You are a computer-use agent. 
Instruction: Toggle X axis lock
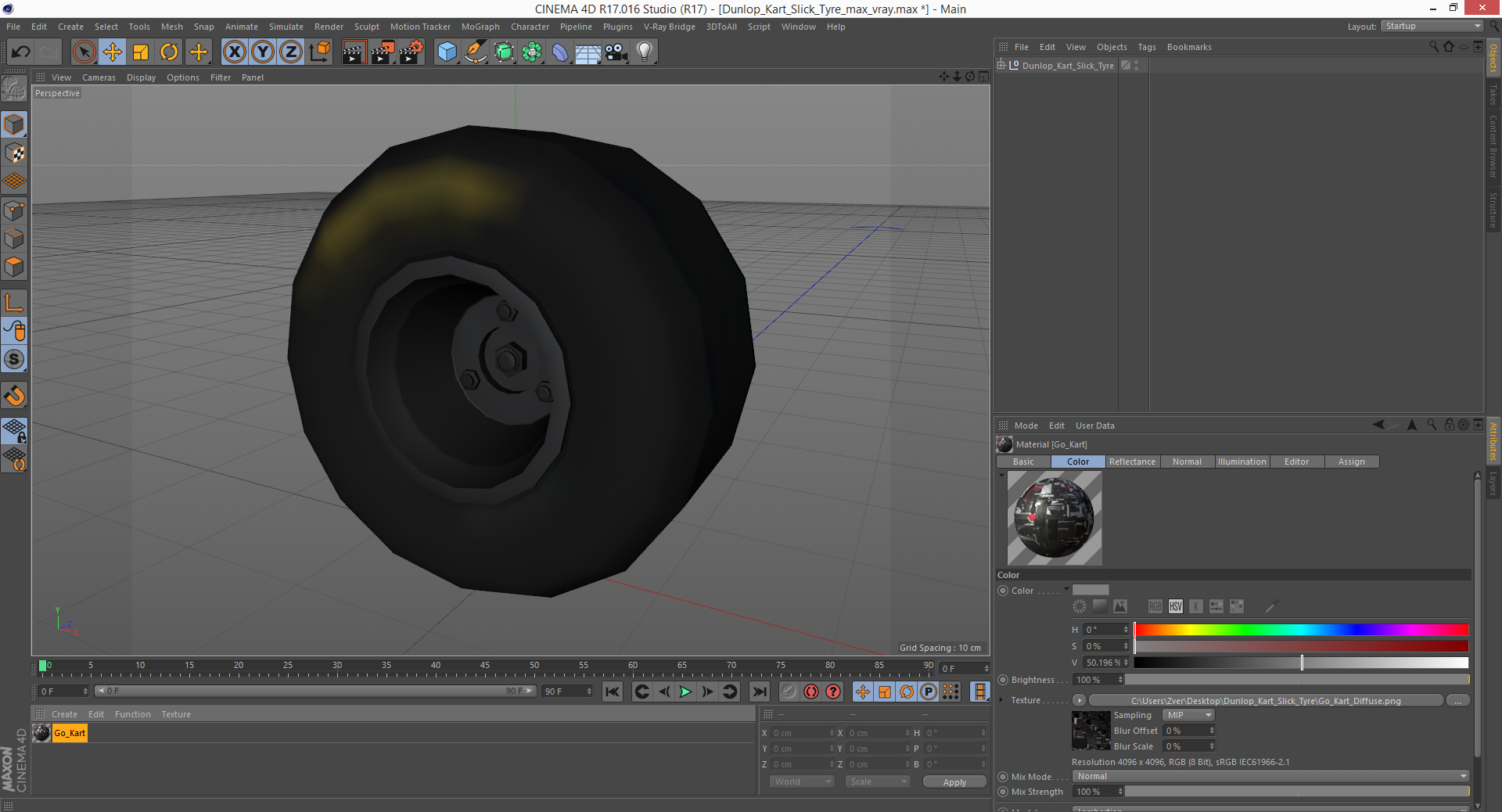[x=234, y=52]
